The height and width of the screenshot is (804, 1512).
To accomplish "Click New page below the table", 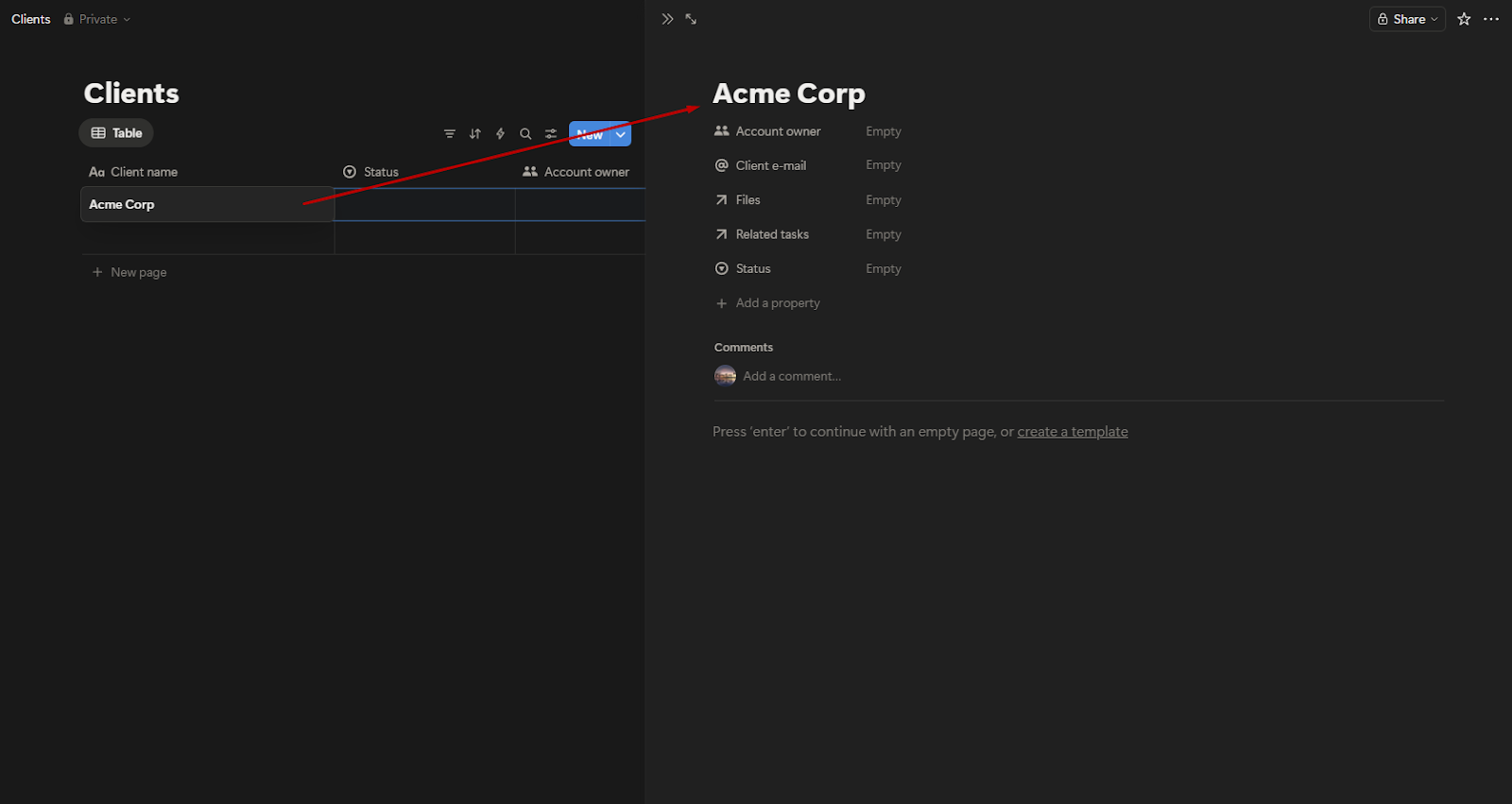I will pyautogui.click(x=138, y=272).
